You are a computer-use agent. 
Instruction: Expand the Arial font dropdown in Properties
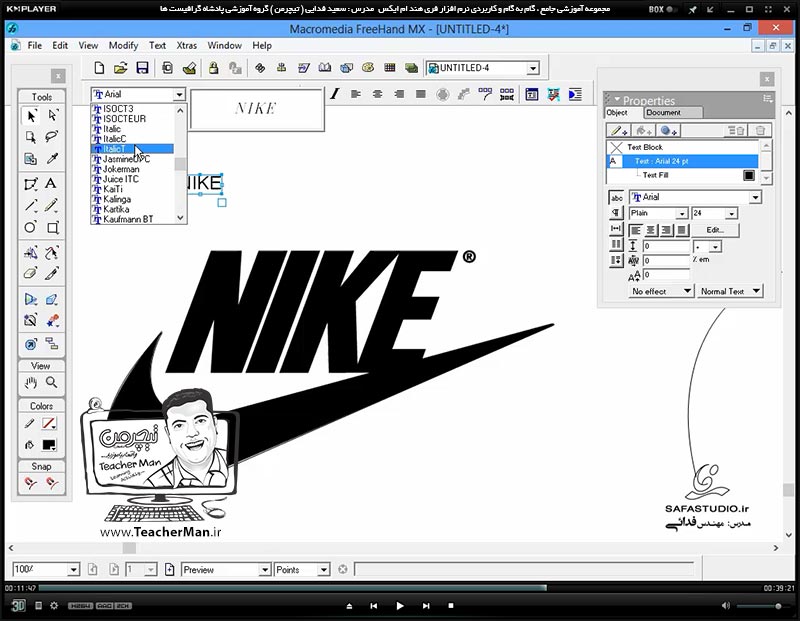point(755,197)
